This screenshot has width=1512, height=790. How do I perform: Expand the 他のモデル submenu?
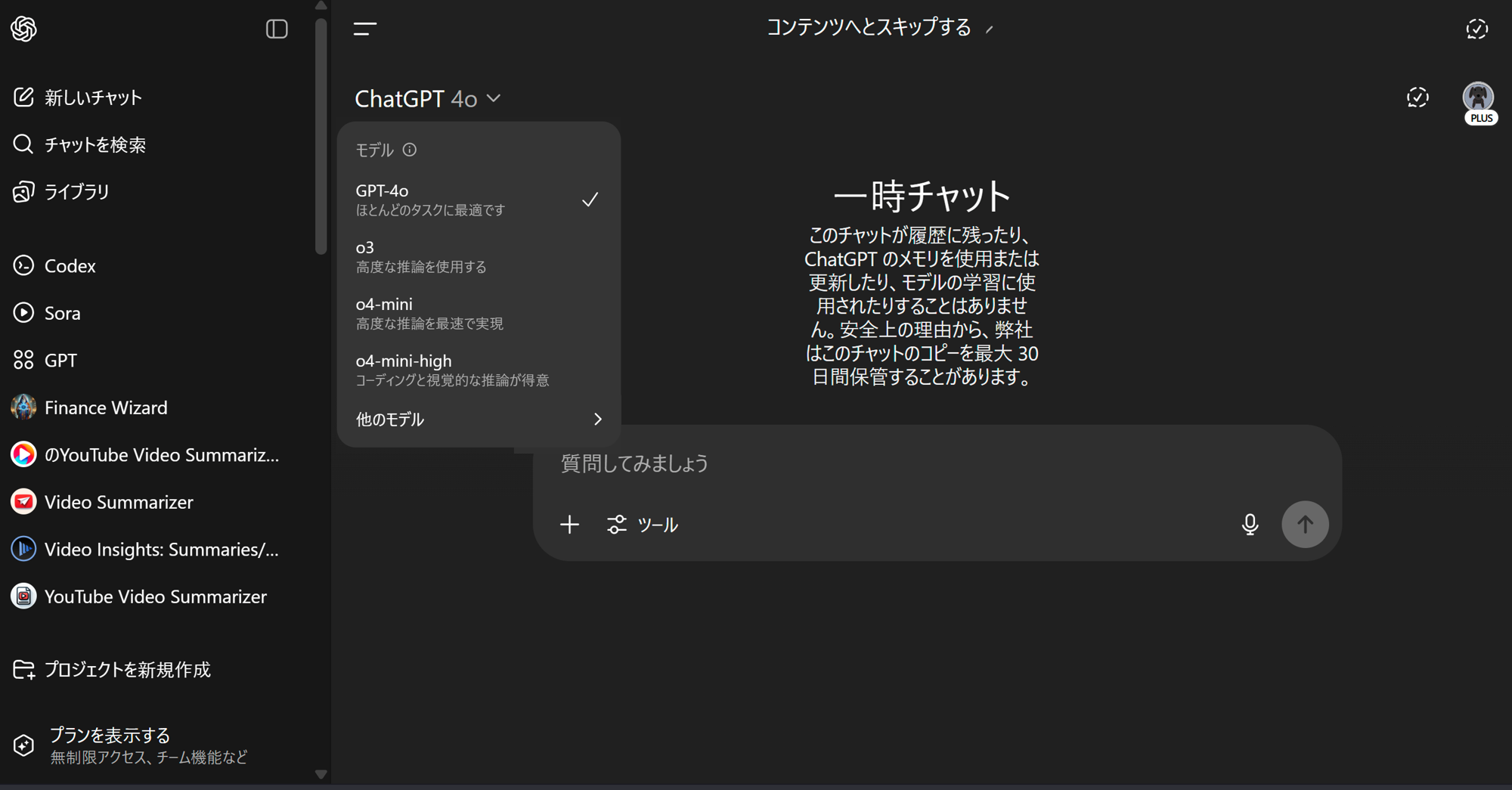click(479, 419)
